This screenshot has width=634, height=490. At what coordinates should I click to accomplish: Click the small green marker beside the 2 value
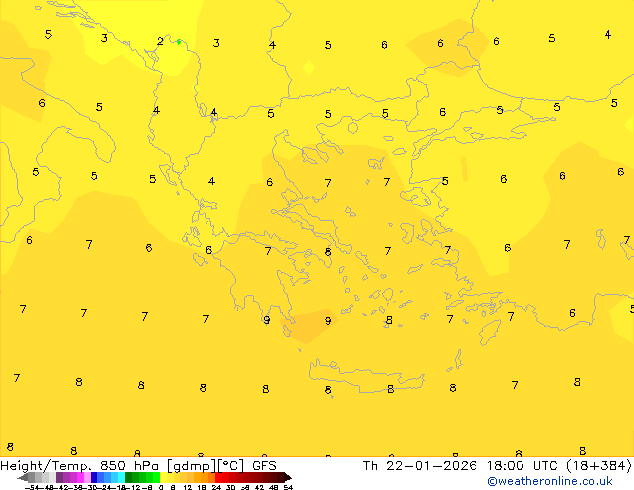click(179, 41)
